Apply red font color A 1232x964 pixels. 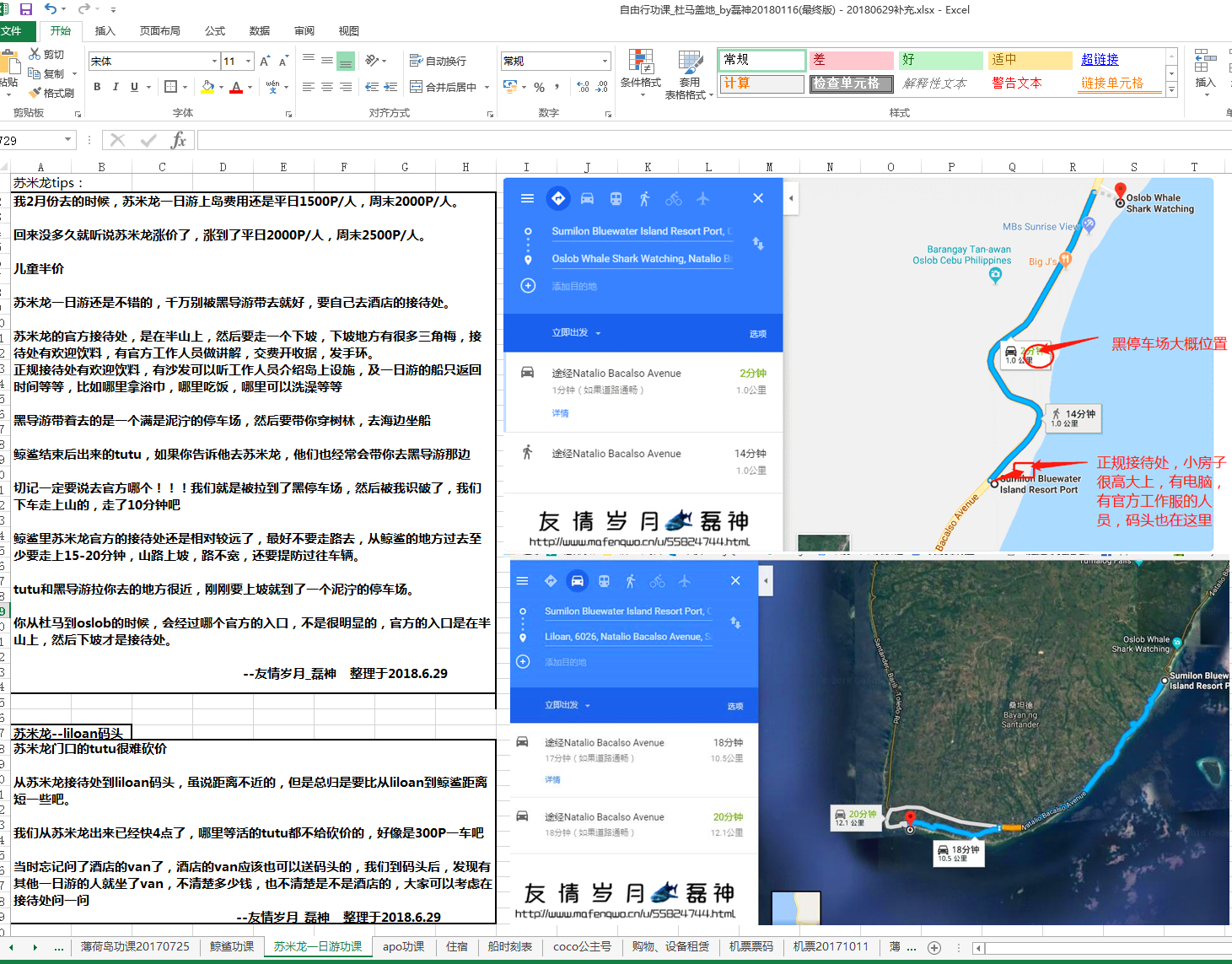[x=237, y=87]
